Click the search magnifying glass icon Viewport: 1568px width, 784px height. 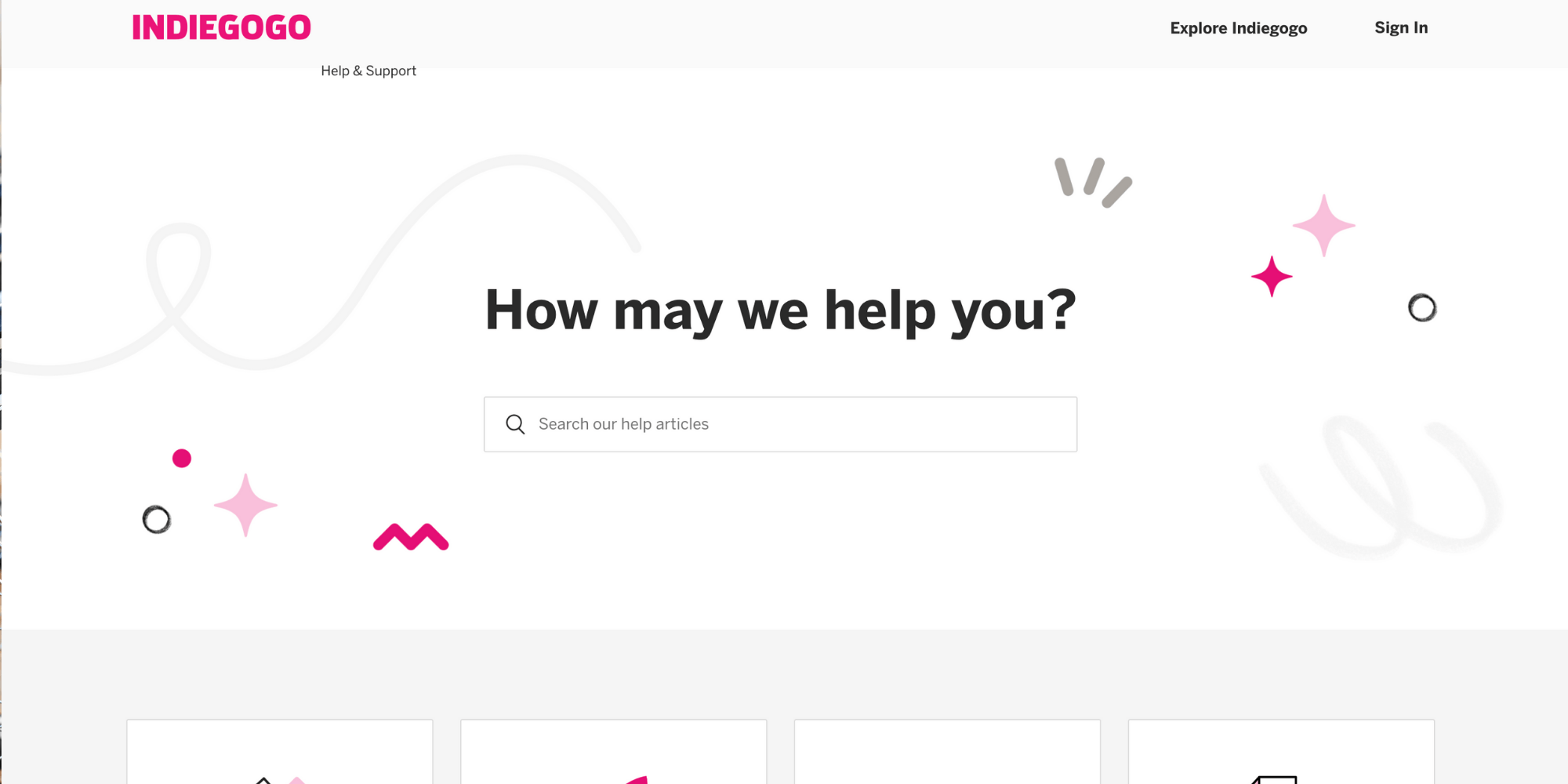[515, 424]
